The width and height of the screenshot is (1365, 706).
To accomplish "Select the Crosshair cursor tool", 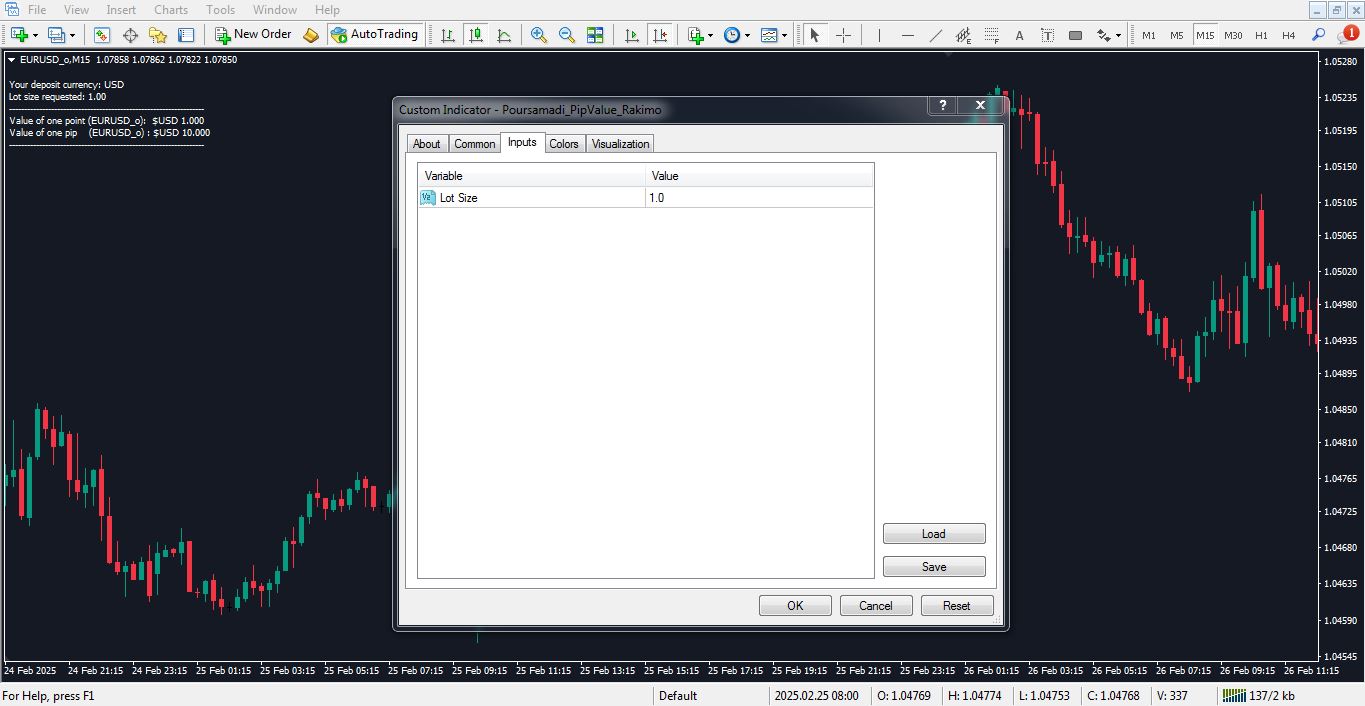I will (x=843, y=35).
